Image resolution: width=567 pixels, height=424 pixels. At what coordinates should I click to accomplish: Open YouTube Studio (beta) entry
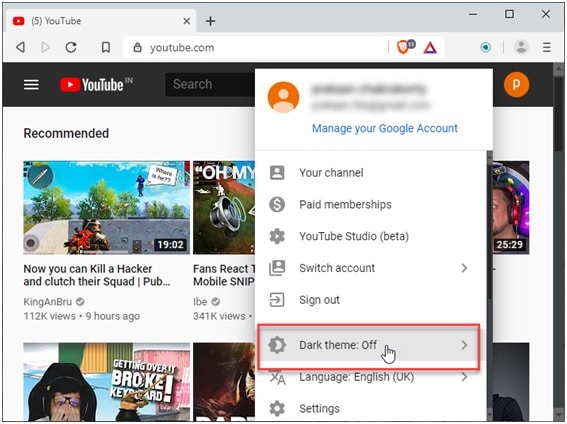[371, 236]
